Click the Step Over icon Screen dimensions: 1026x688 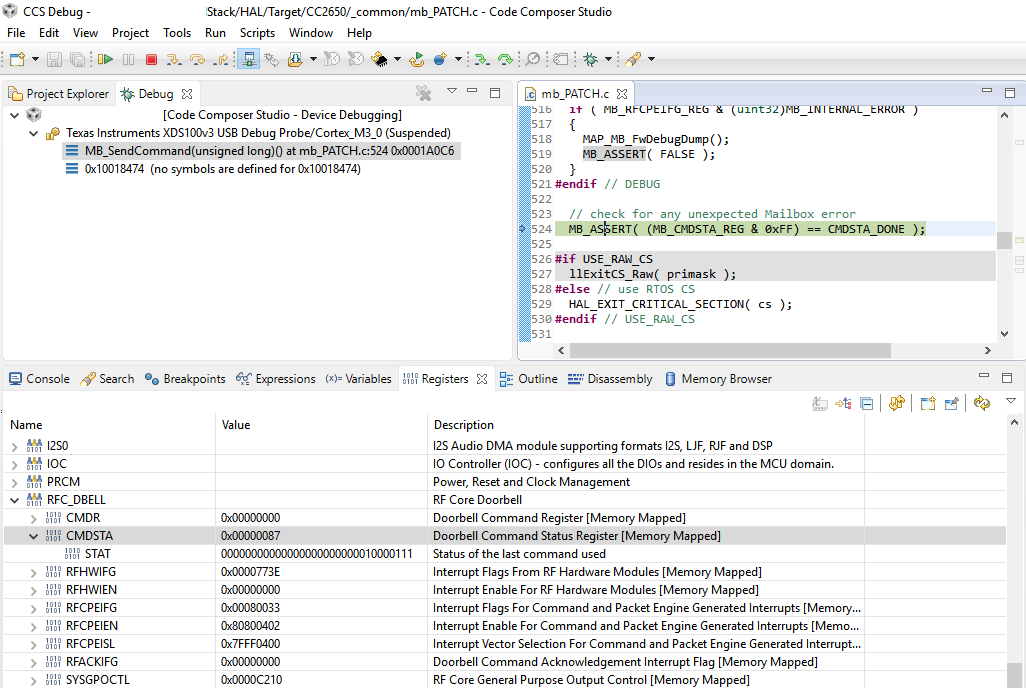click(x=196, y=60)
